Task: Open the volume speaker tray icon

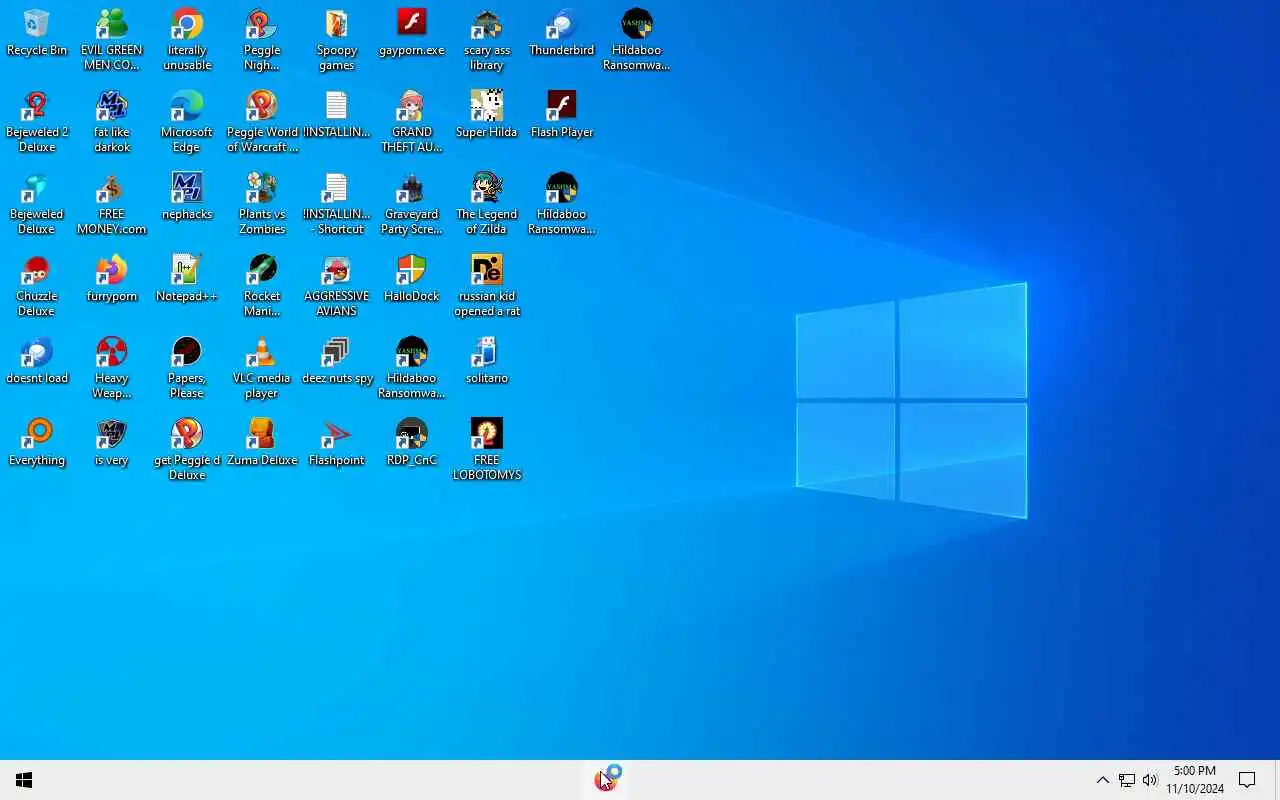Action: 1150,780
